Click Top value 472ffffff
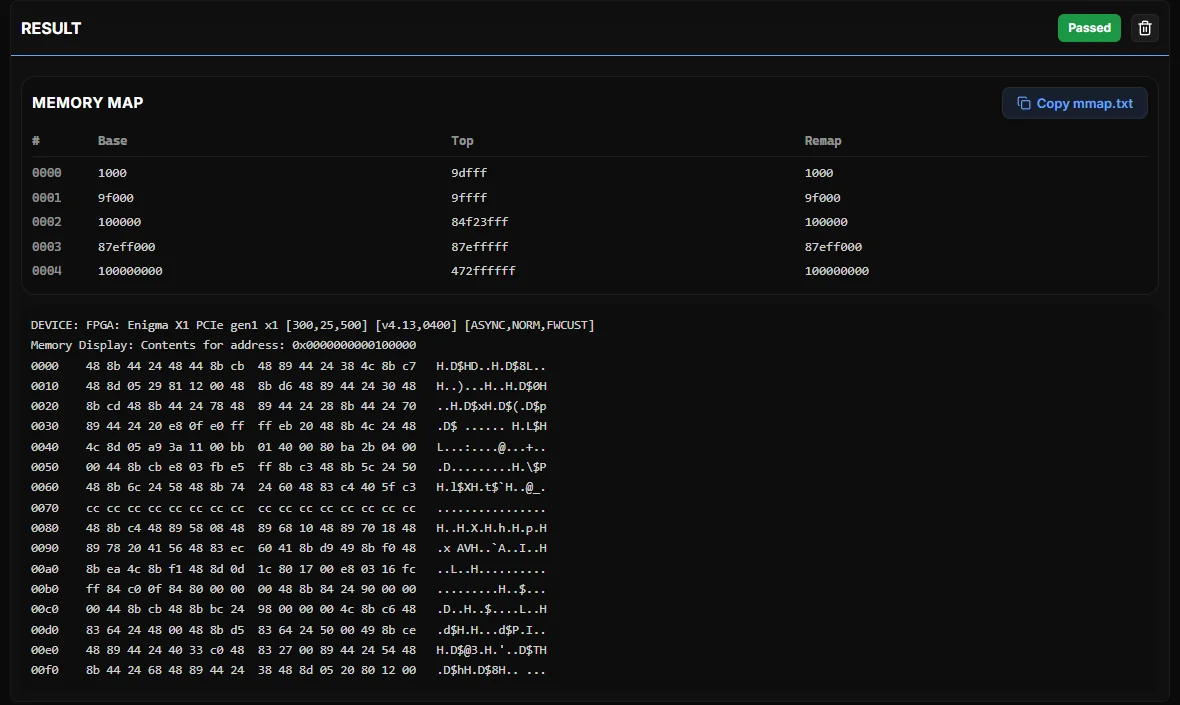 483,271
